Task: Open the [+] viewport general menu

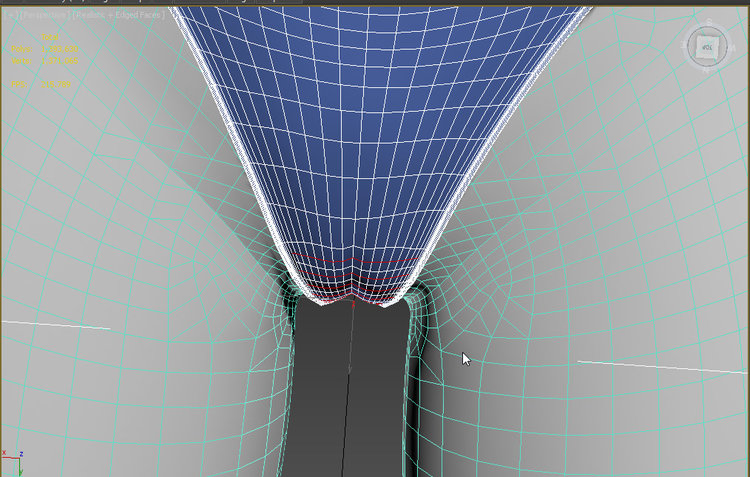Action: pyautogui.click(x=11, y=15)
